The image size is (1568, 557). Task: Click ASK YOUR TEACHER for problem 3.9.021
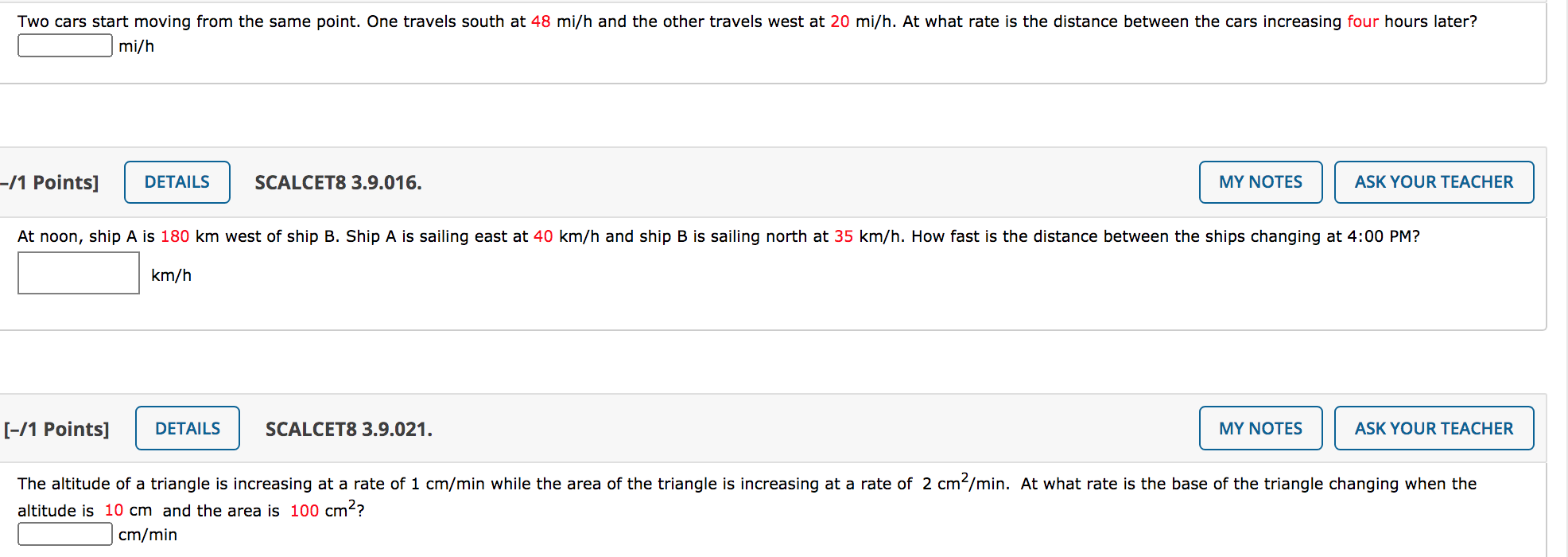click(x=1434, y=428)
